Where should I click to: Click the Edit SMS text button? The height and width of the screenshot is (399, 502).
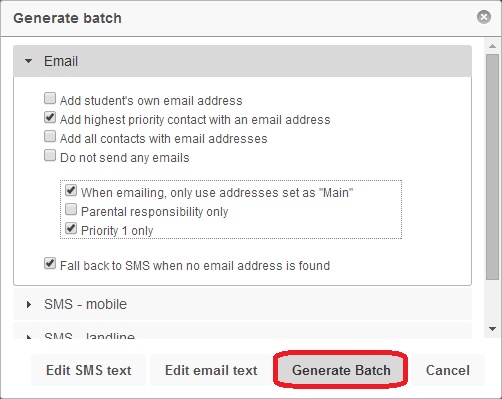click(x=89, y=370)
